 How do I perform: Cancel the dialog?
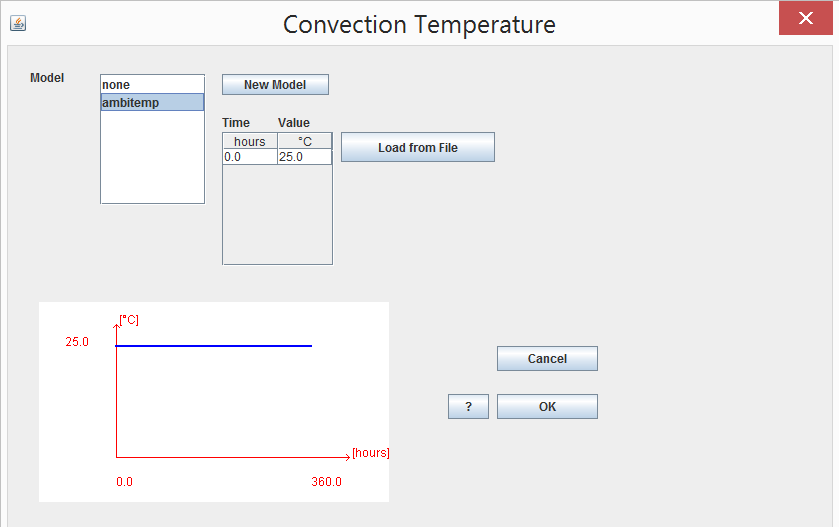click(x=547, y=358)
